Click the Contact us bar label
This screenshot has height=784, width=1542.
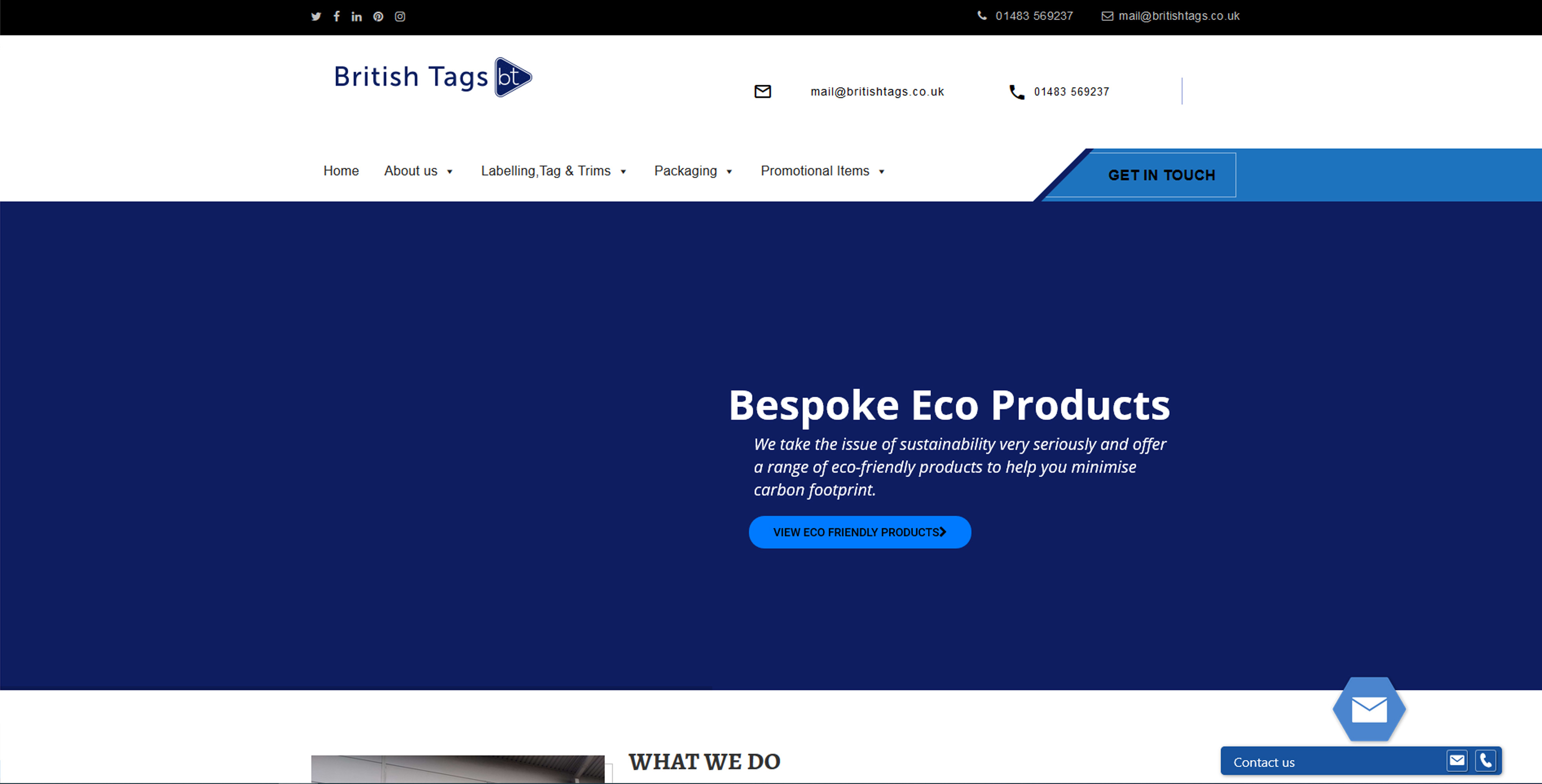coord(1264,762)
